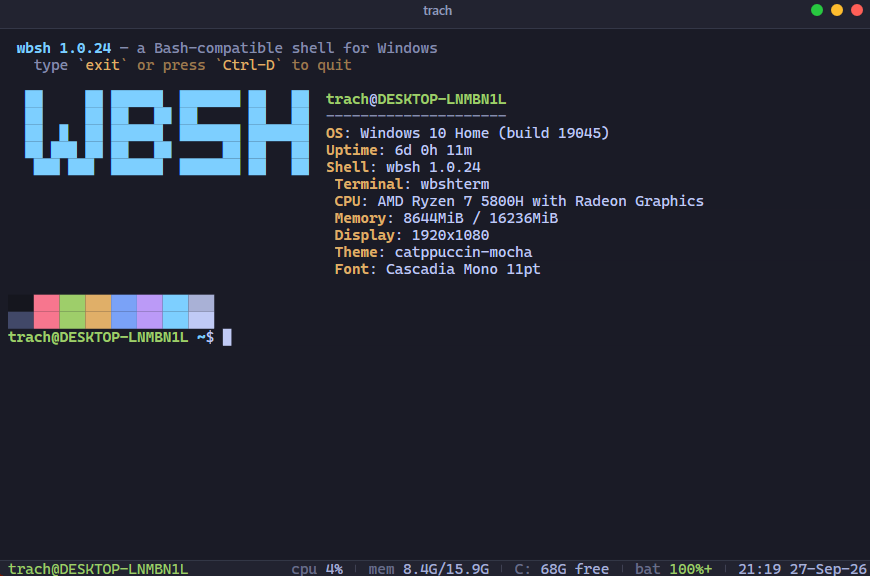Click the yellow window control button

837,11
